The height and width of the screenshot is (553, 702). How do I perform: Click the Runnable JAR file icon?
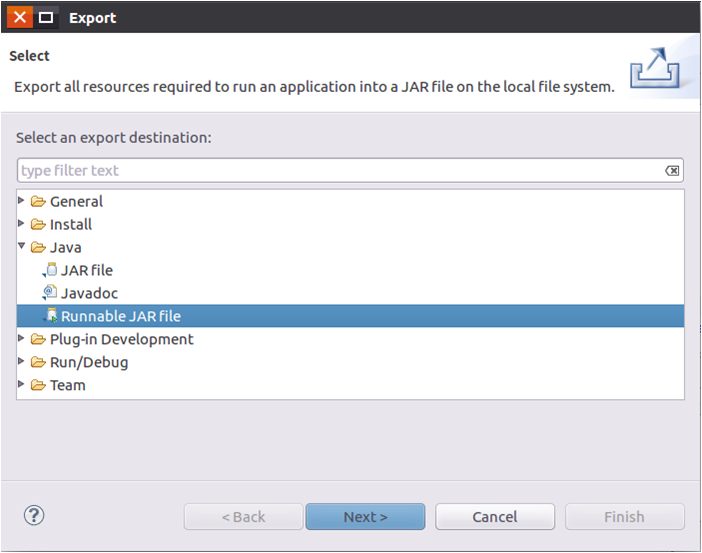(50, 316)
